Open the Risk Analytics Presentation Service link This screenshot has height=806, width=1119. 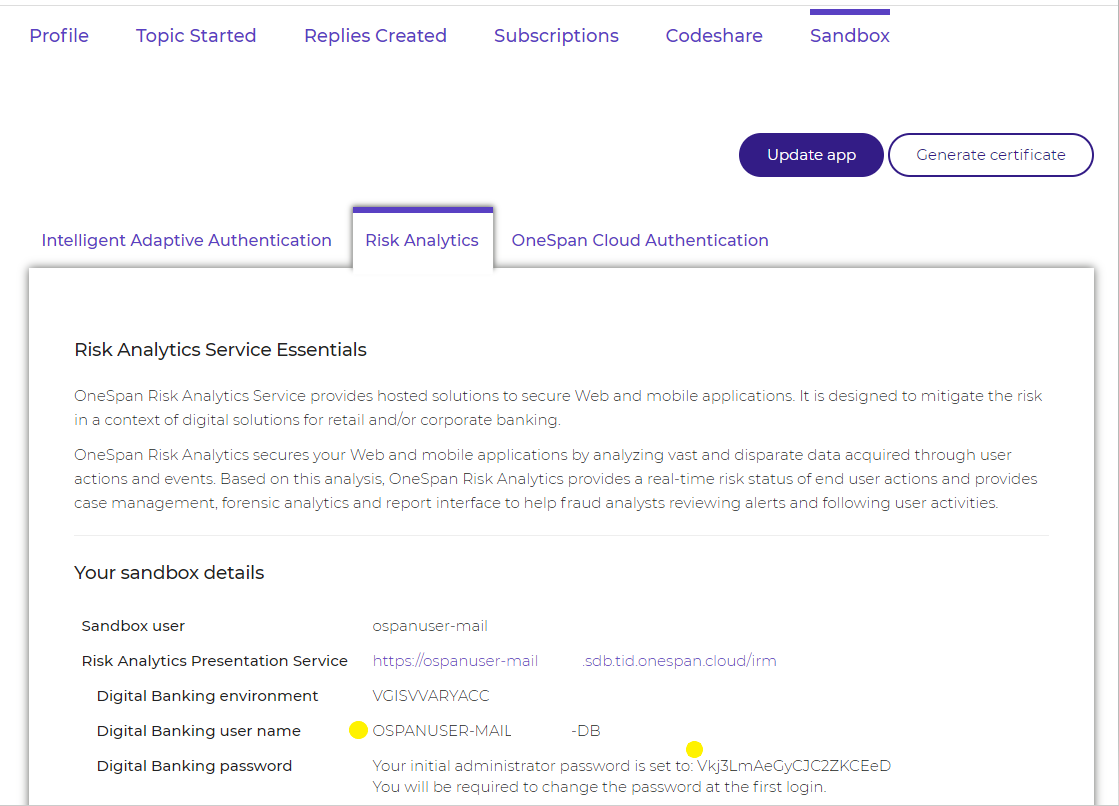[574, 661]
